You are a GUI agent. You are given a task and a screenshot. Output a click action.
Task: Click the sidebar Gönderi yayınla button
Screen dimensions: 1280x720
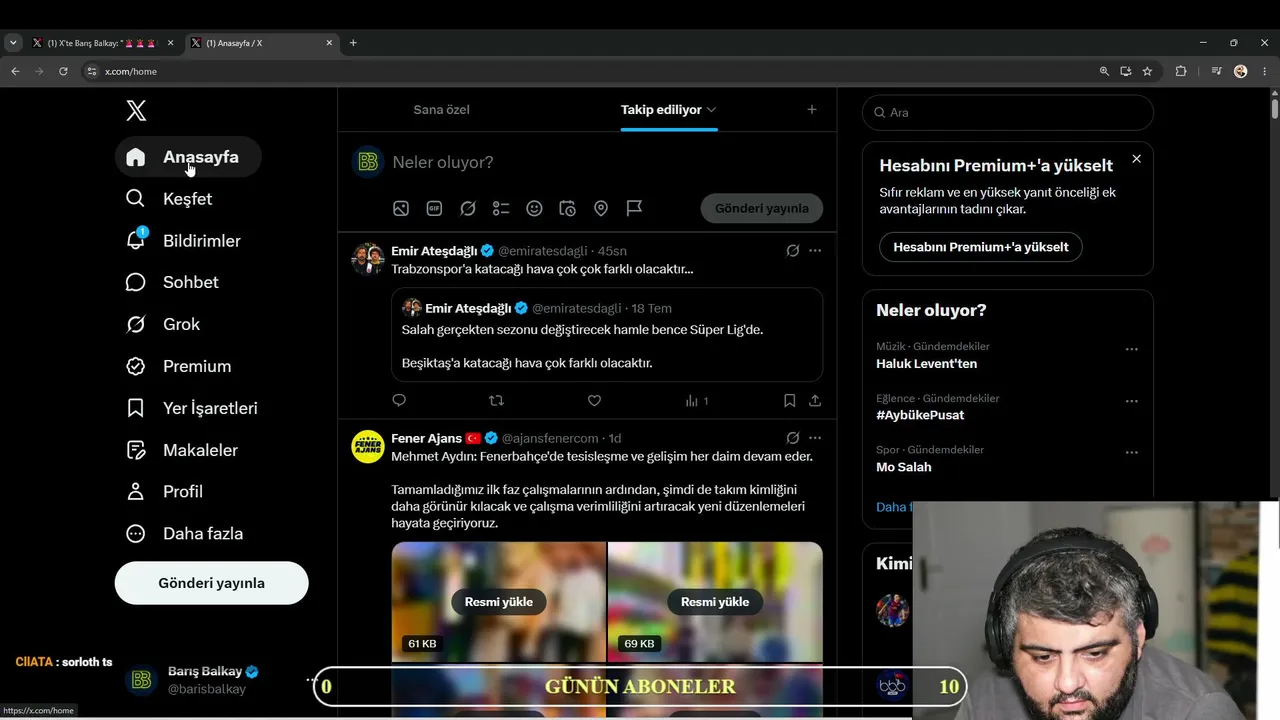(212, 583)
